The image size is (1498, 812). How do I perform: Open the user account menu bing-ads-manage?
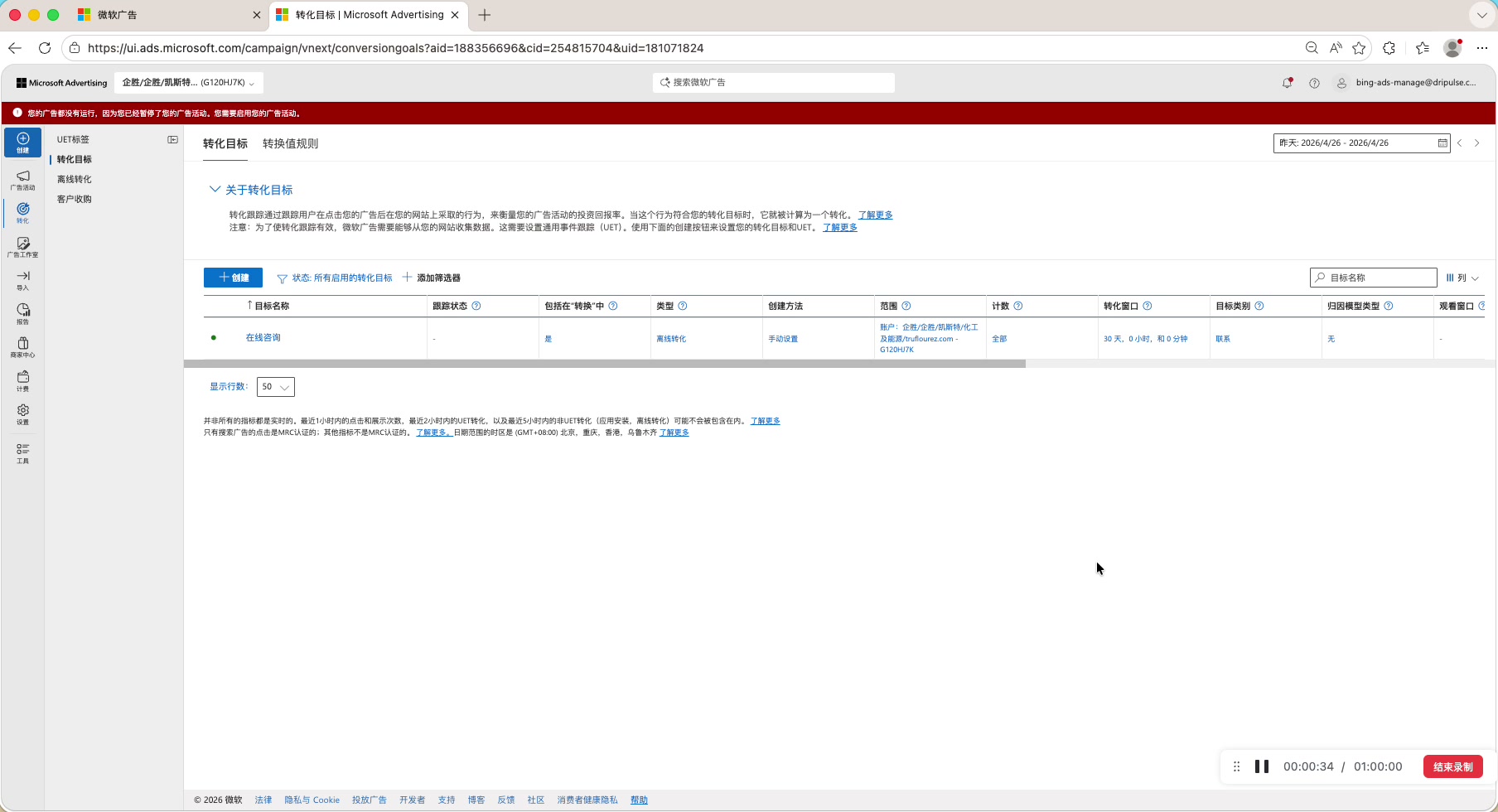point(1407,83)
